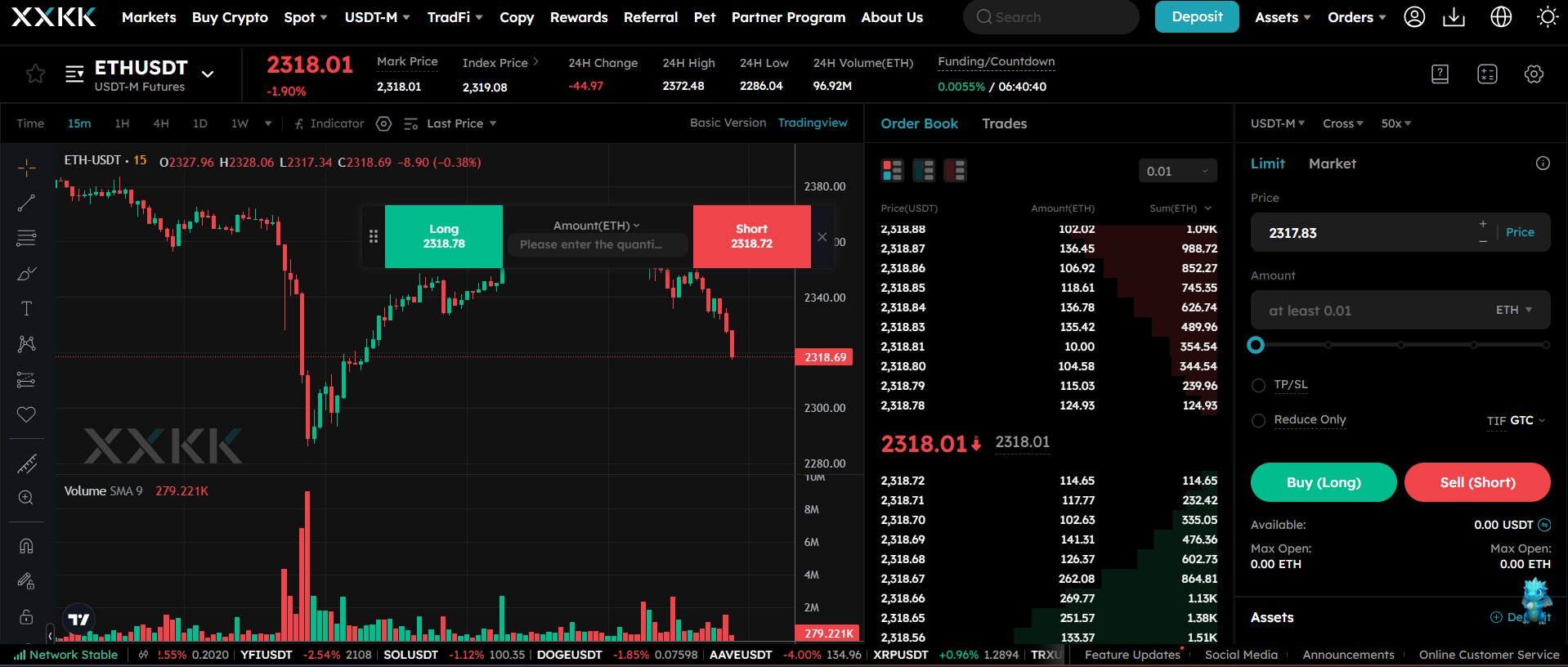Open the globe language selector icon

click(x=1501, y=17)
